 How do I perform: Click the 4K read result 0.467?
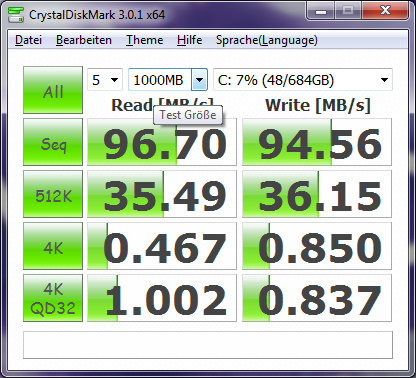162,246
